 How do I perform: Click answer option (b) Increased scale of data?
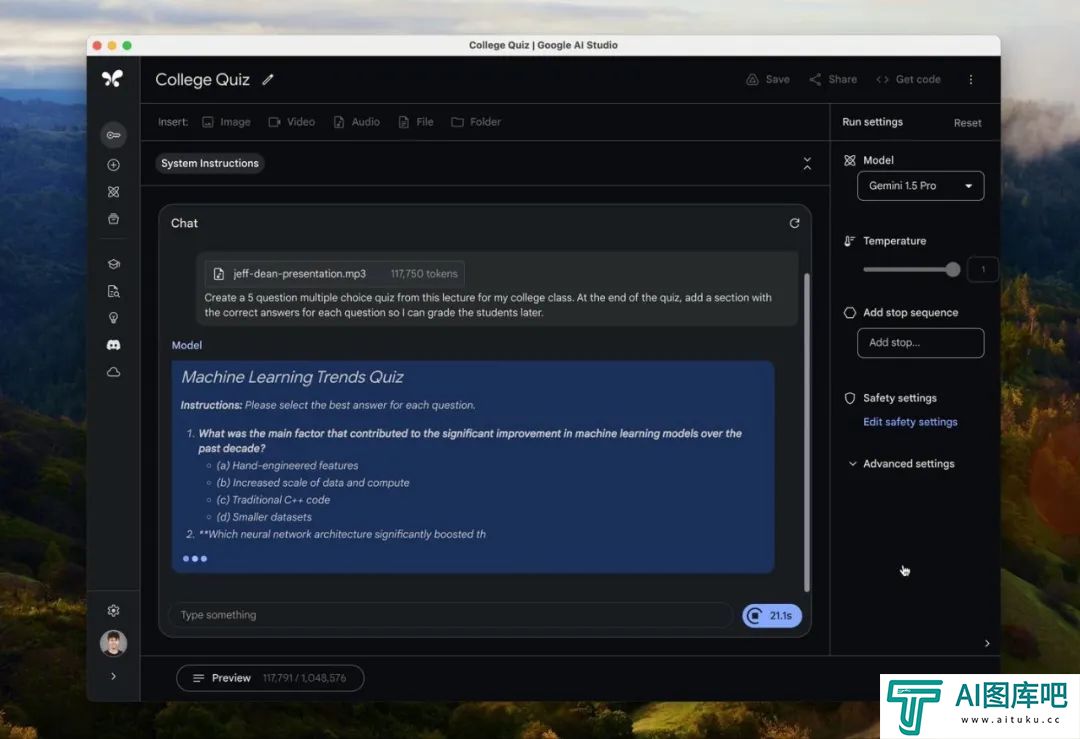point(313,483)
